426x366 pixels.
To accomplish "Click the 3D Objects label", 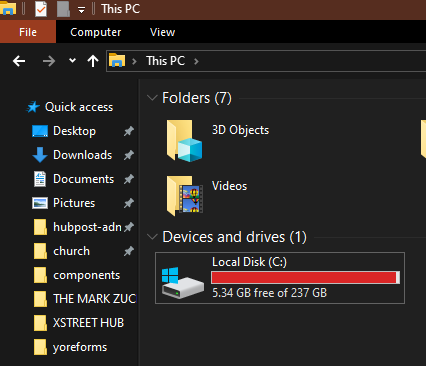I will pyautogui.click(x=240, y=130).
